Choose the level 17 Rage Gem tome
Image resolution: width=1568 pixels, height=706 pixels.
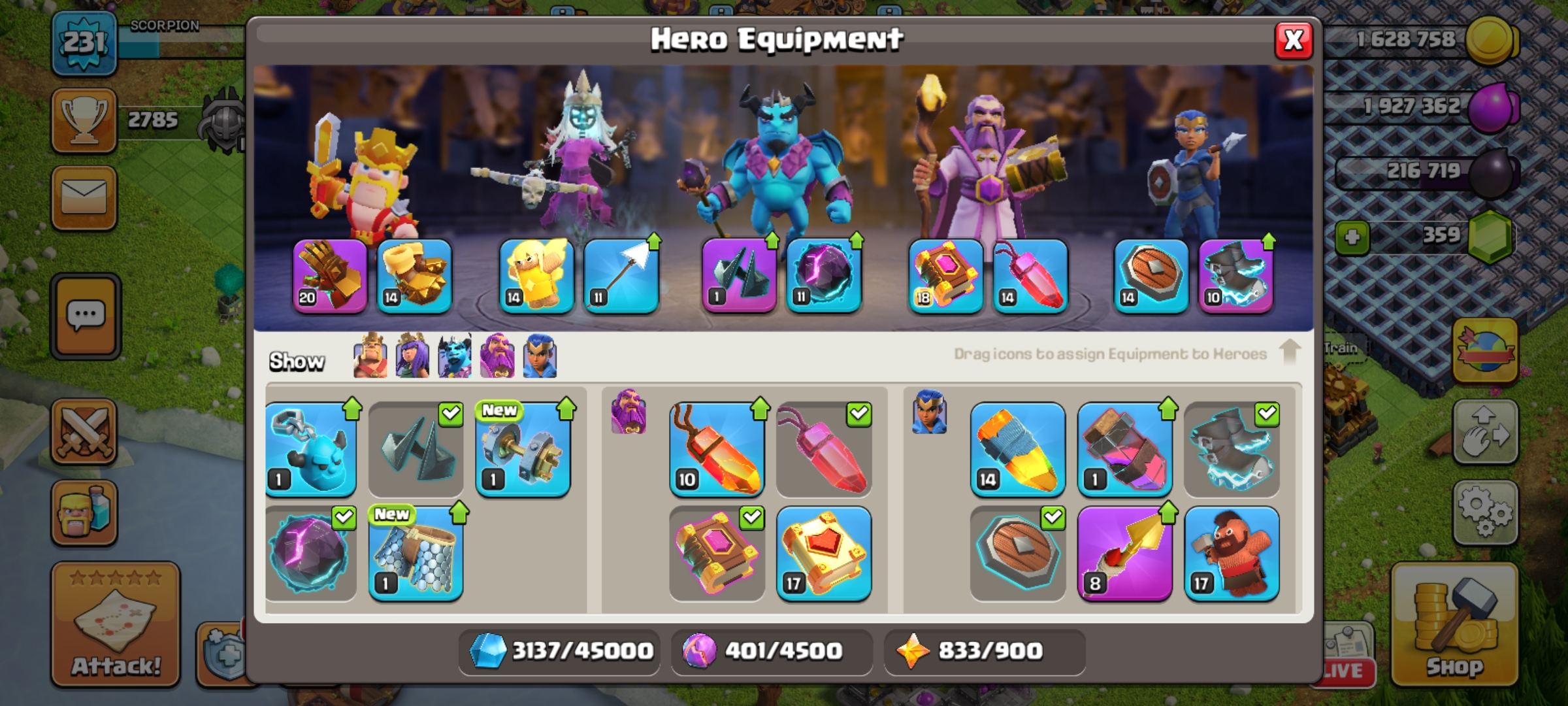[x=824, y=554]
